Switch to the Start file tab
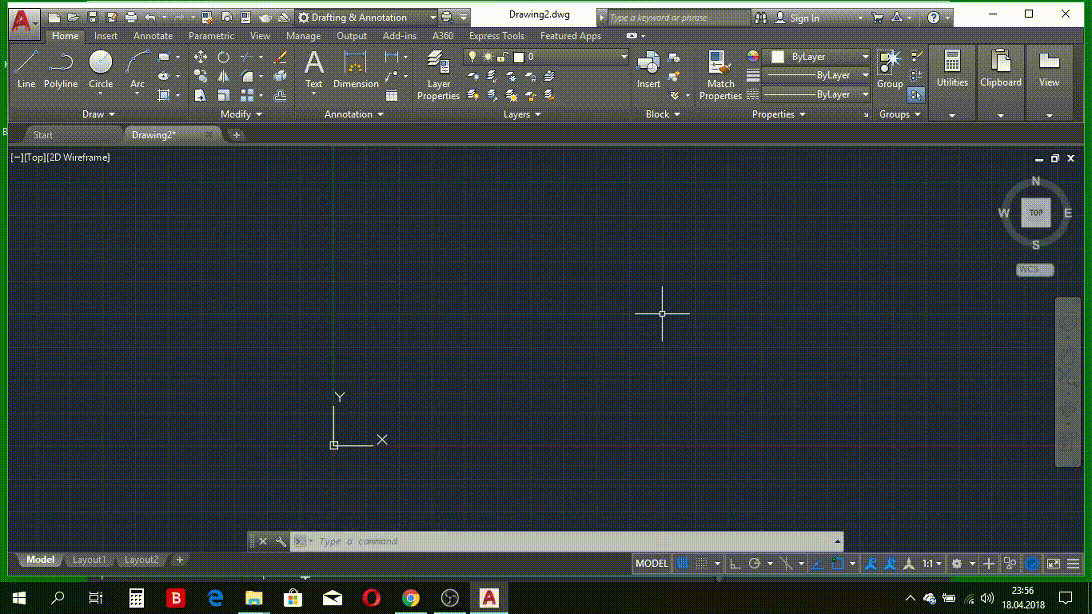 pyautogui.click(x=43, y=135)
